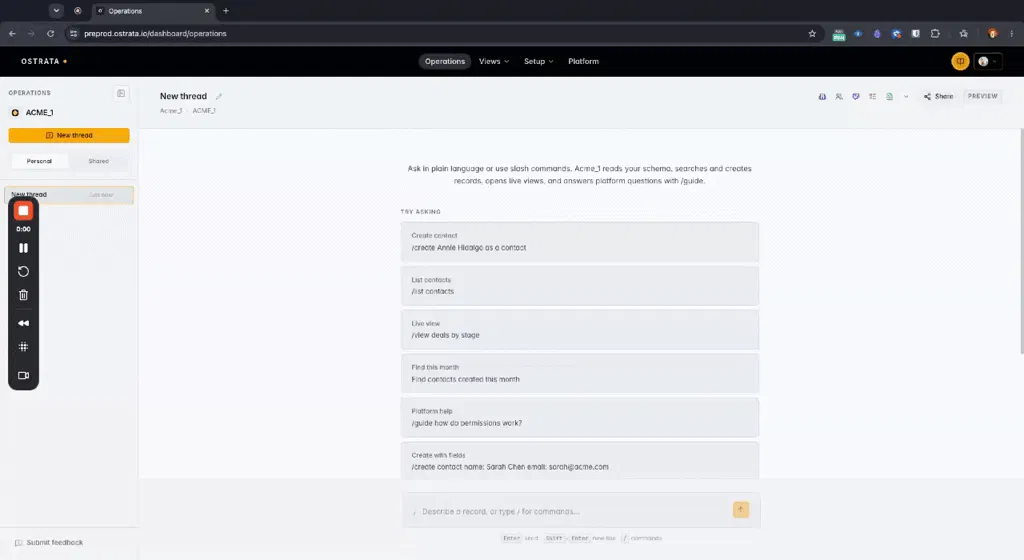Stop the recording with the red square button
The width and height of the screenshot is (1024, 560).
[24, 211]
